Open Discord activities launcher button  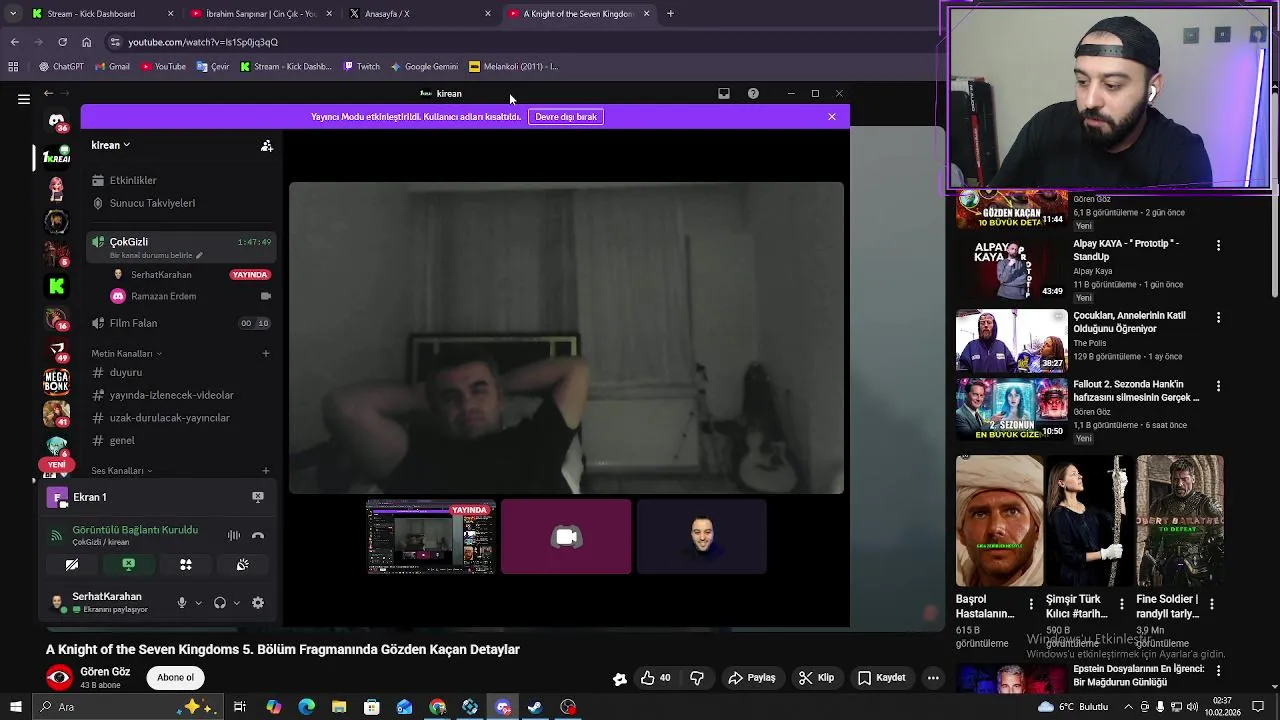coord(186,565)
